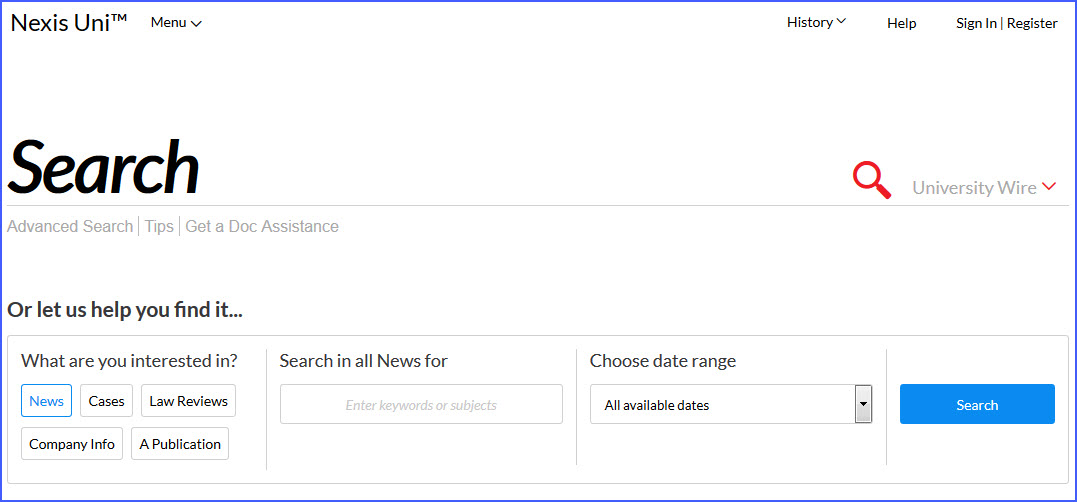Select the Cases interest option
This screenshot has width=1077, height=502.
click(106, 401)
